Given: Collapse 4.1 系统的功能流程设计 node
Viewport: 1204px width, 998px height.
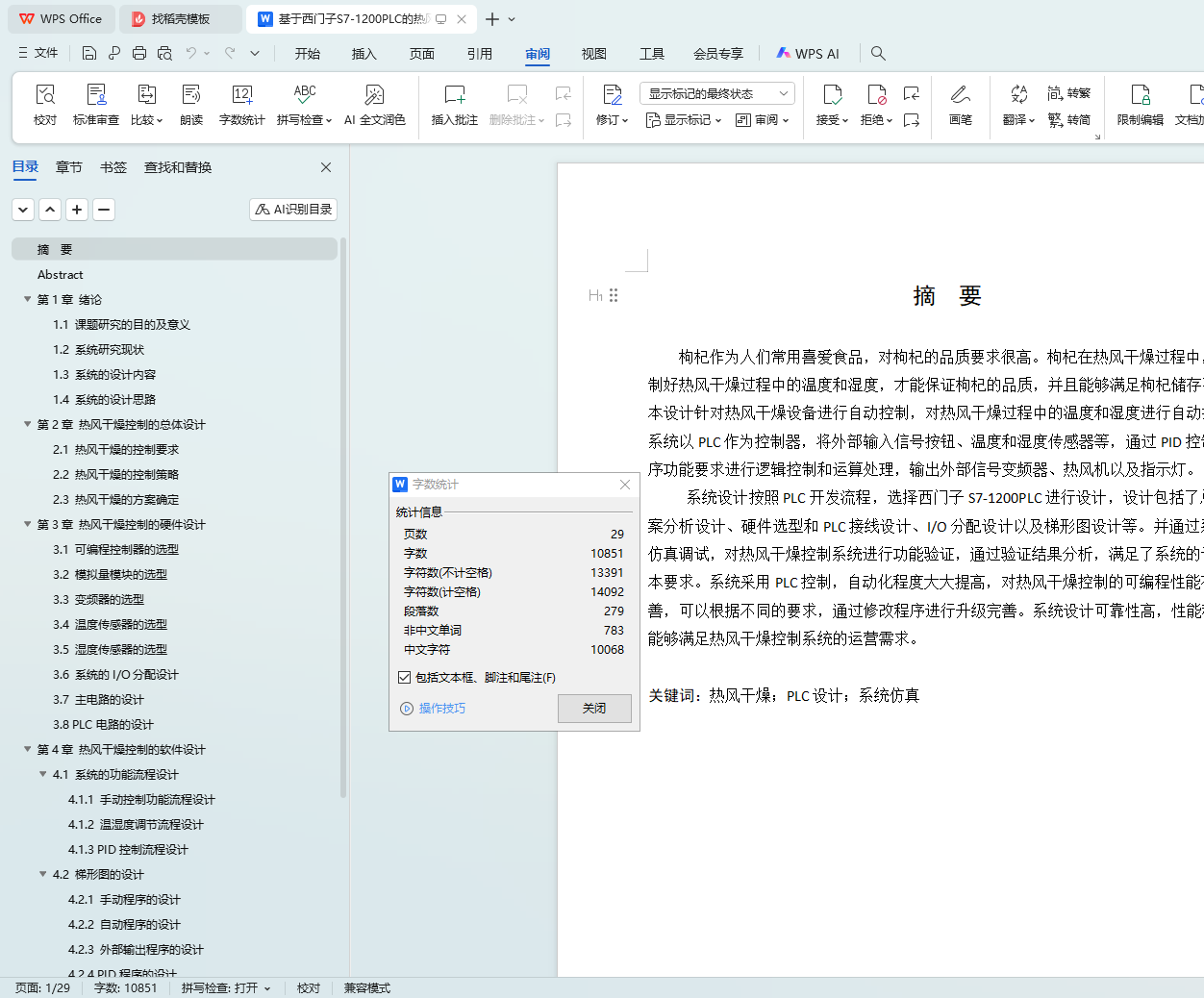Looking at the screenshot, I should [42, 774].
